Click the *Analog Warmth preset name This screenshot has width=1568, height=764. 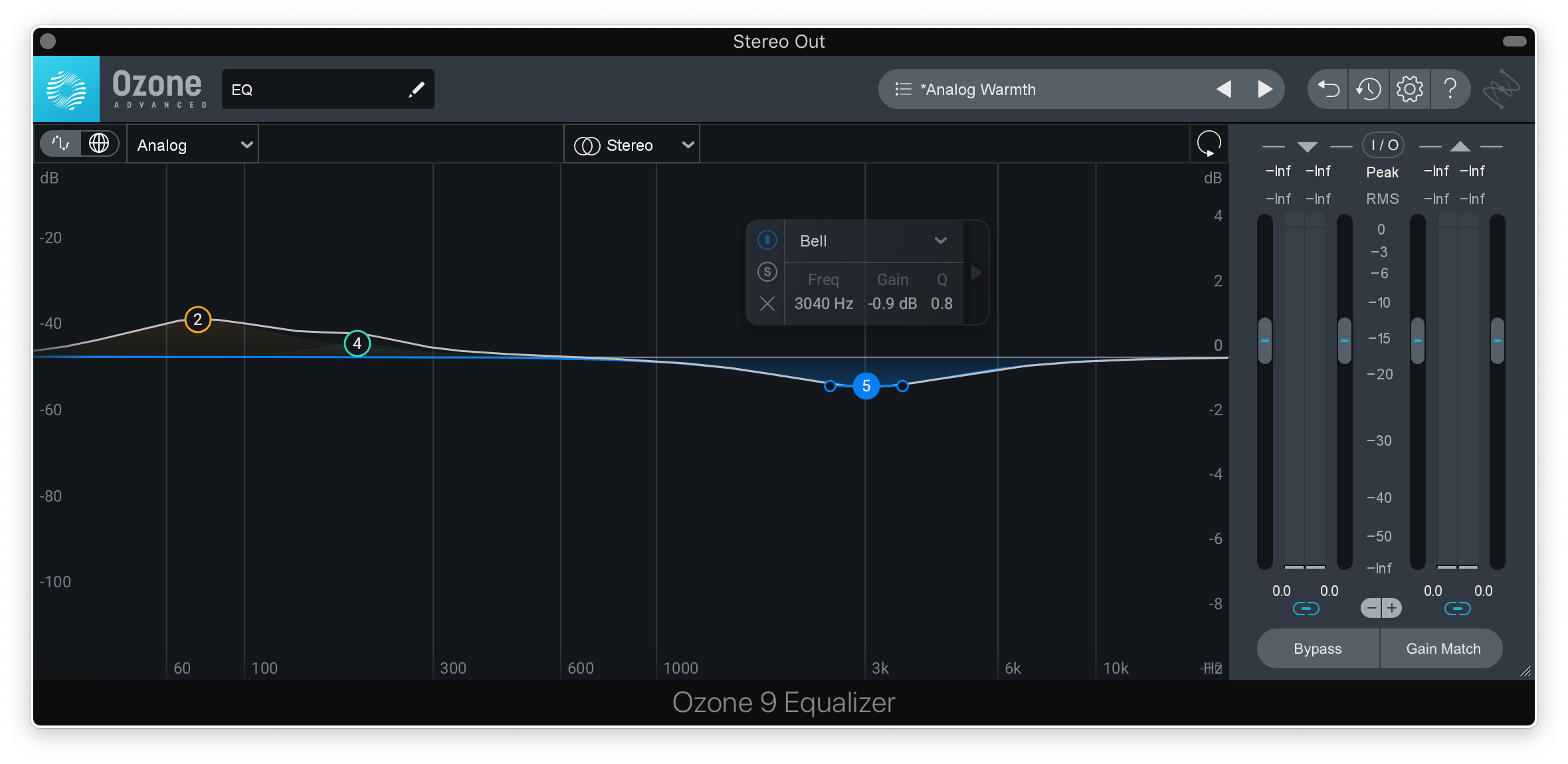tap(978, 90)
